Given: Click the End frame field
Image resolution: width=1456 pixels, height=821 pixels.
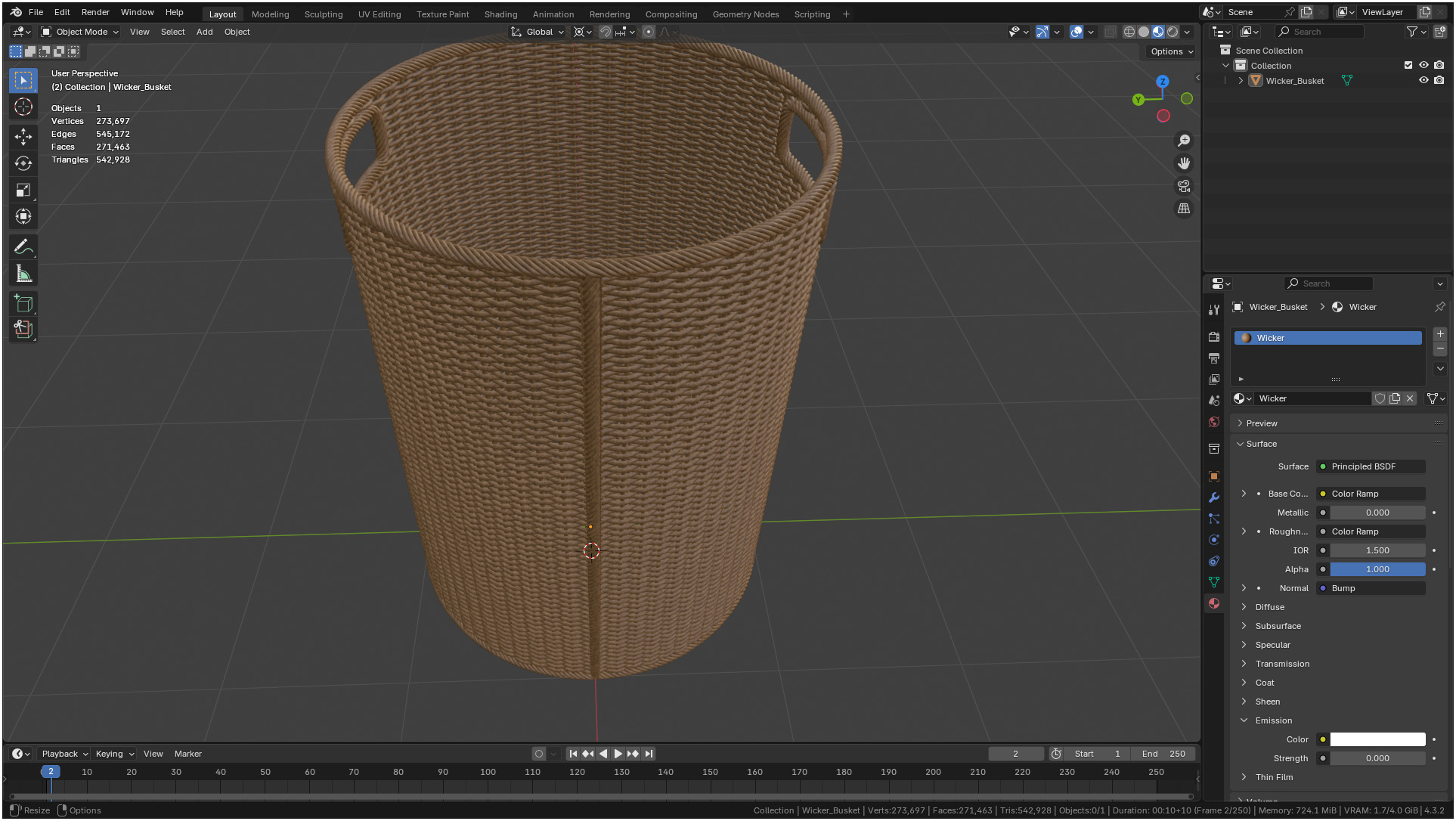Looking at the screenshot, I should (1163, 754).
